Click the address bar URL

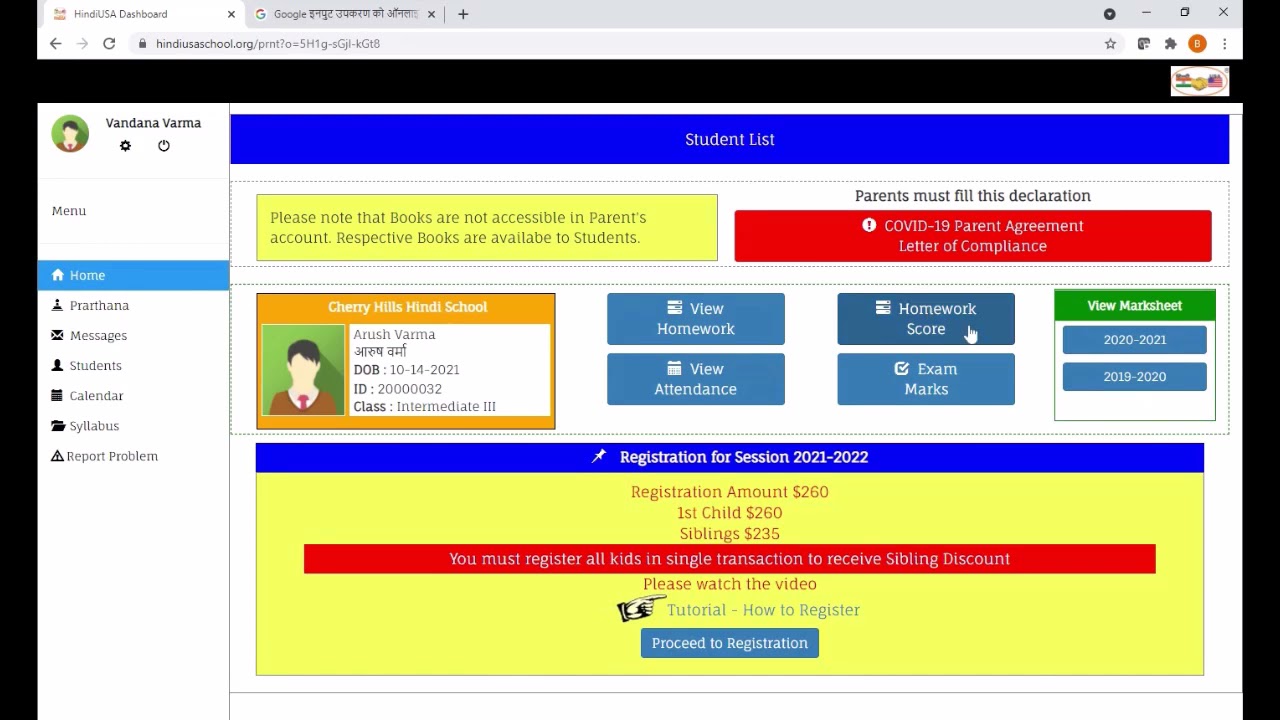(268, 44)
